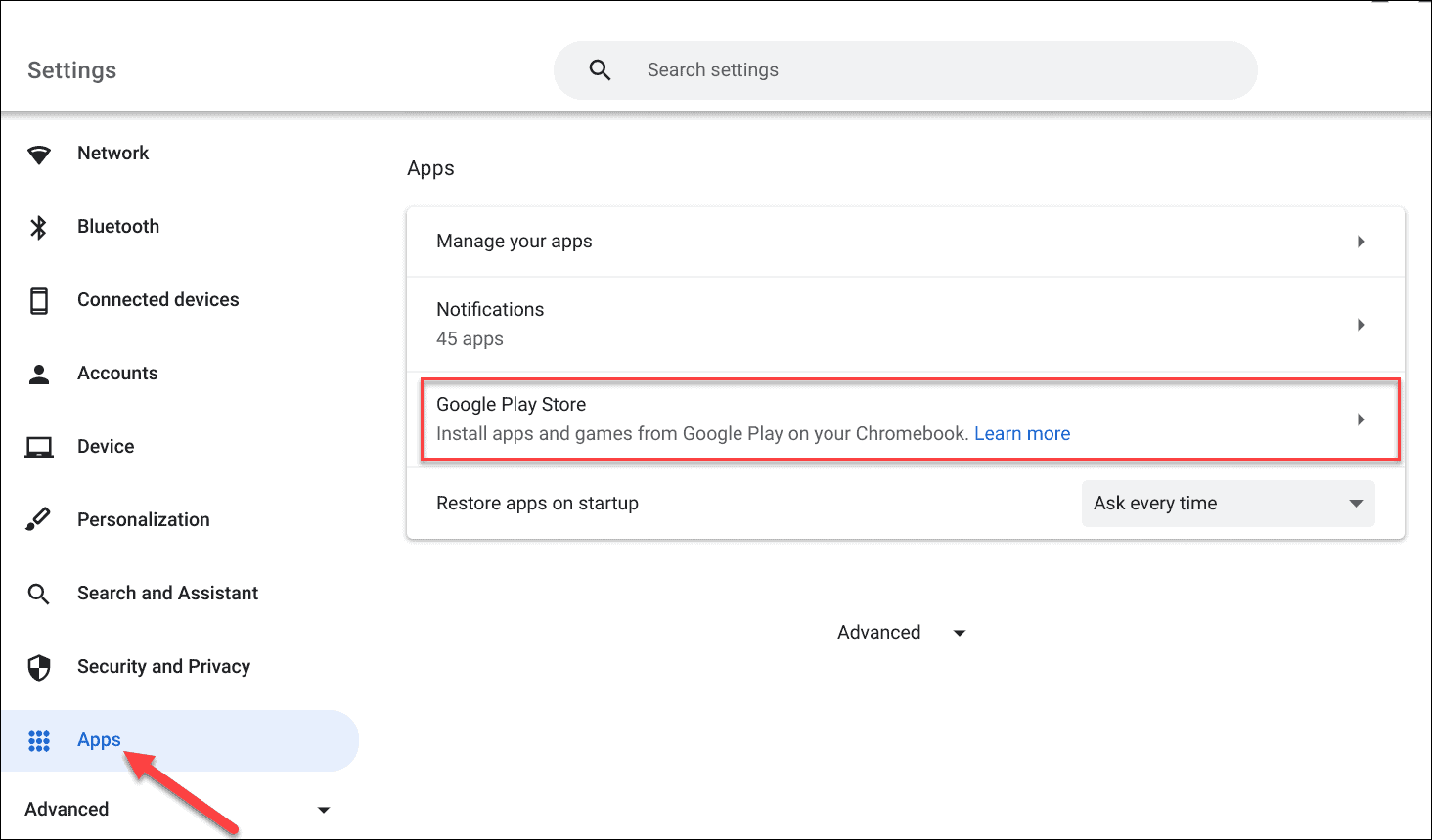Focus the Search settings field

905,70
